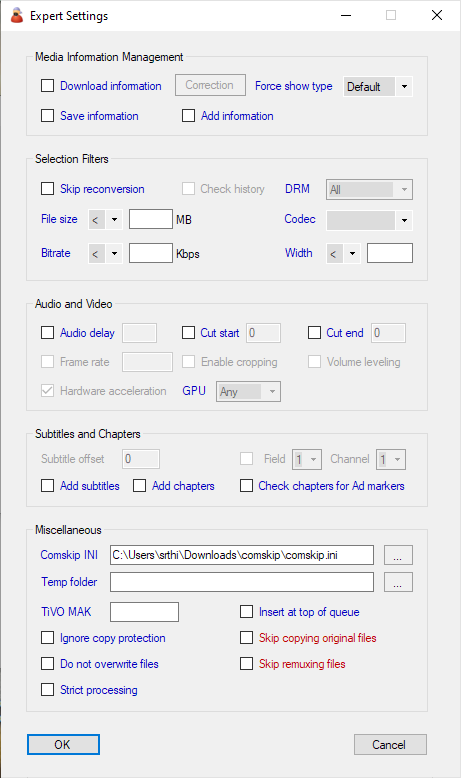Image resolution: width=461 pixels, height=778 pixels.
Task: Open the Bitrate operator dropdown
Action: 105,254
